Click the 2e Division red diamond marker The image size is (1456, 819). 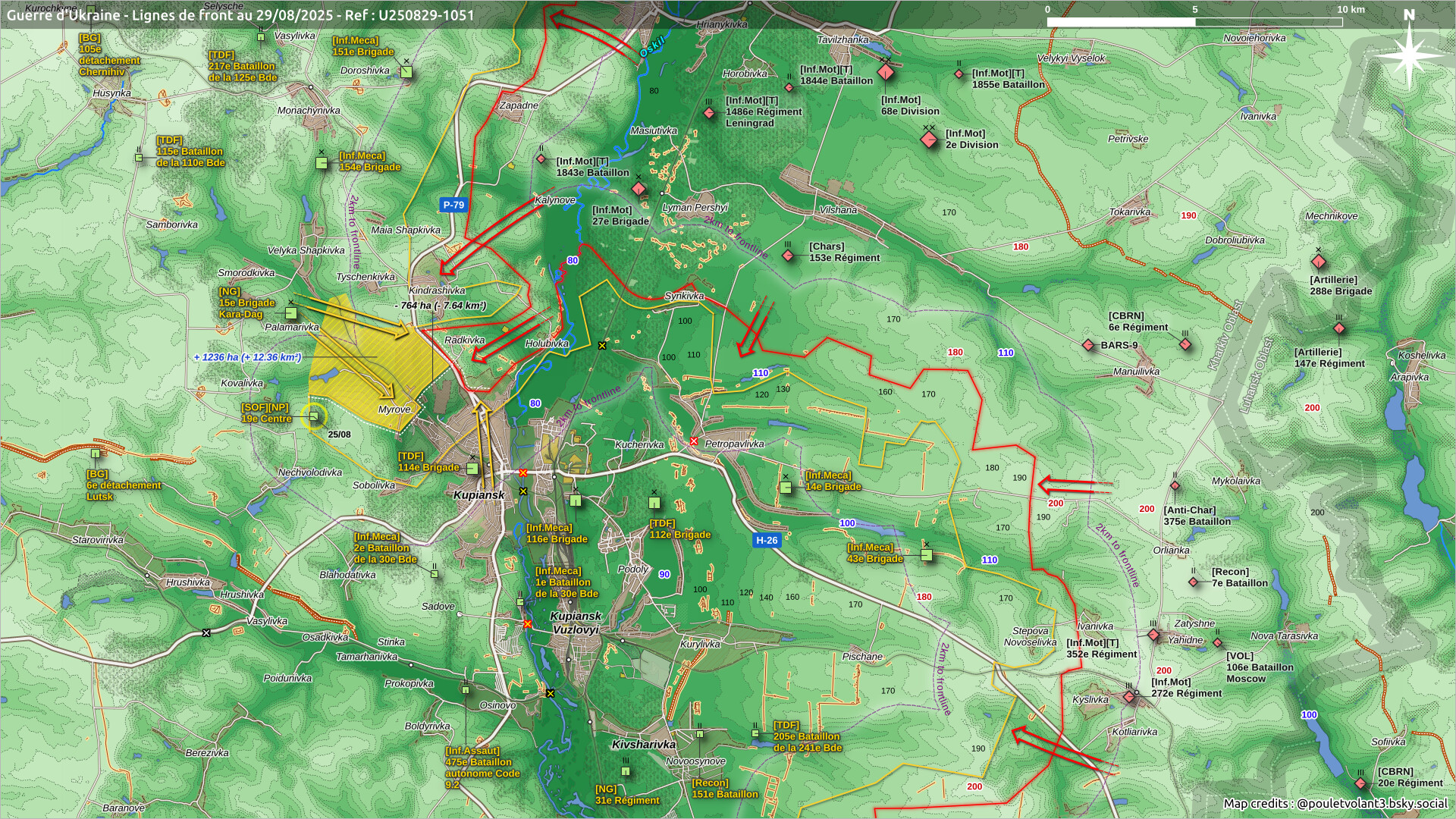pos(929,140)
